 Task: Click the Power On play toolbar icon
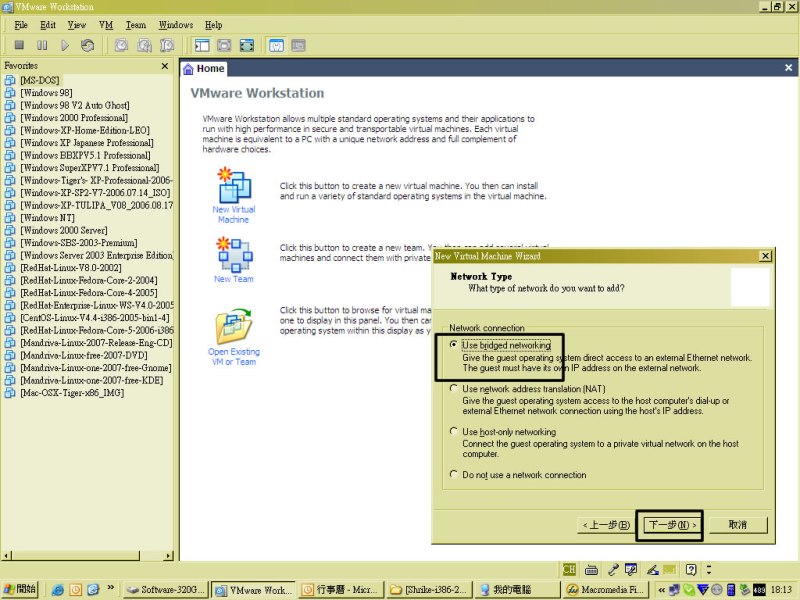point(65,45)
